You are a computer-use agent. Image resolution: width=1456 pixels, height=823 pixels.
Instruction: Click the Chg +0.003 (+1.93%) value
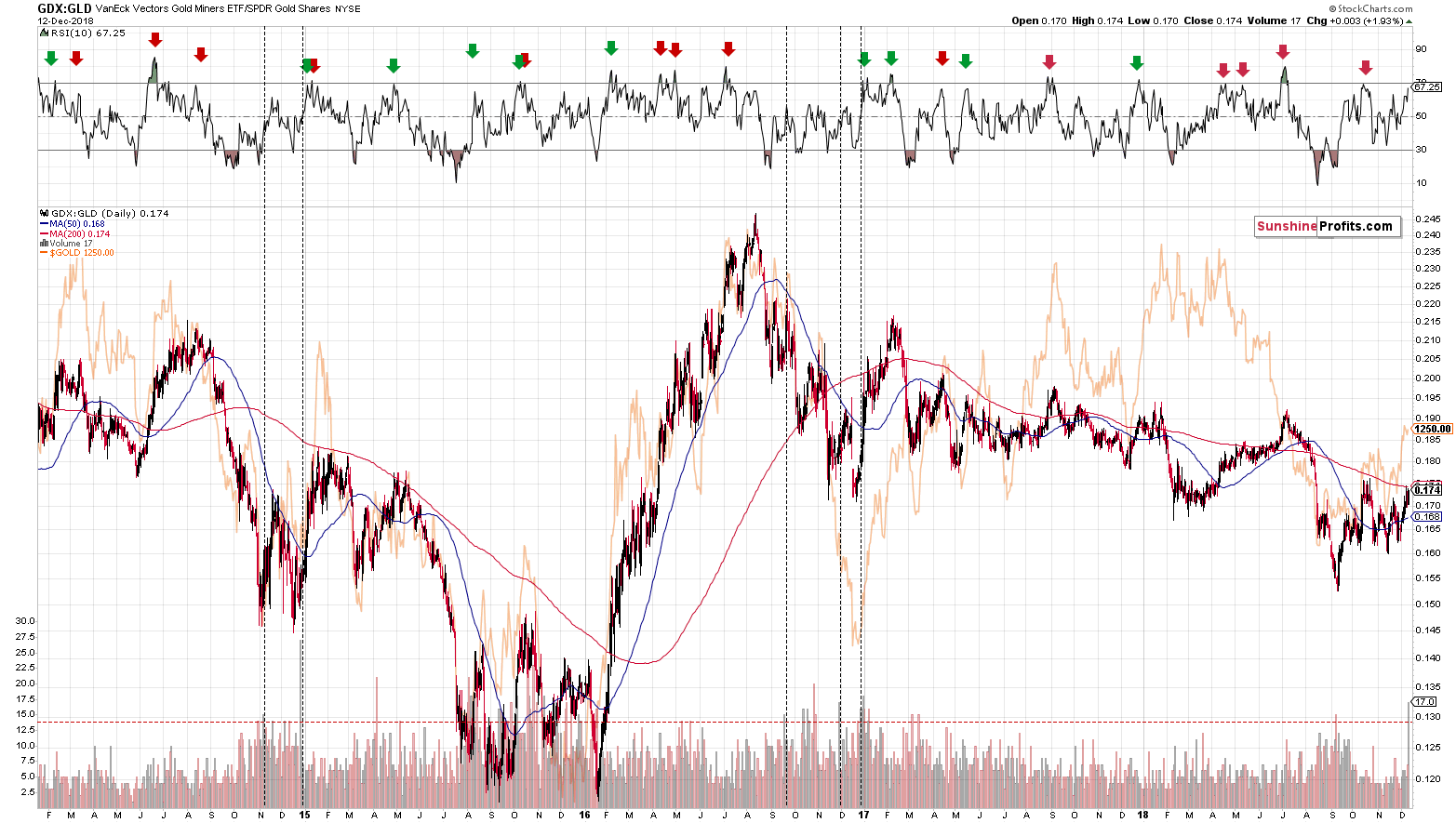point(1355,20)
